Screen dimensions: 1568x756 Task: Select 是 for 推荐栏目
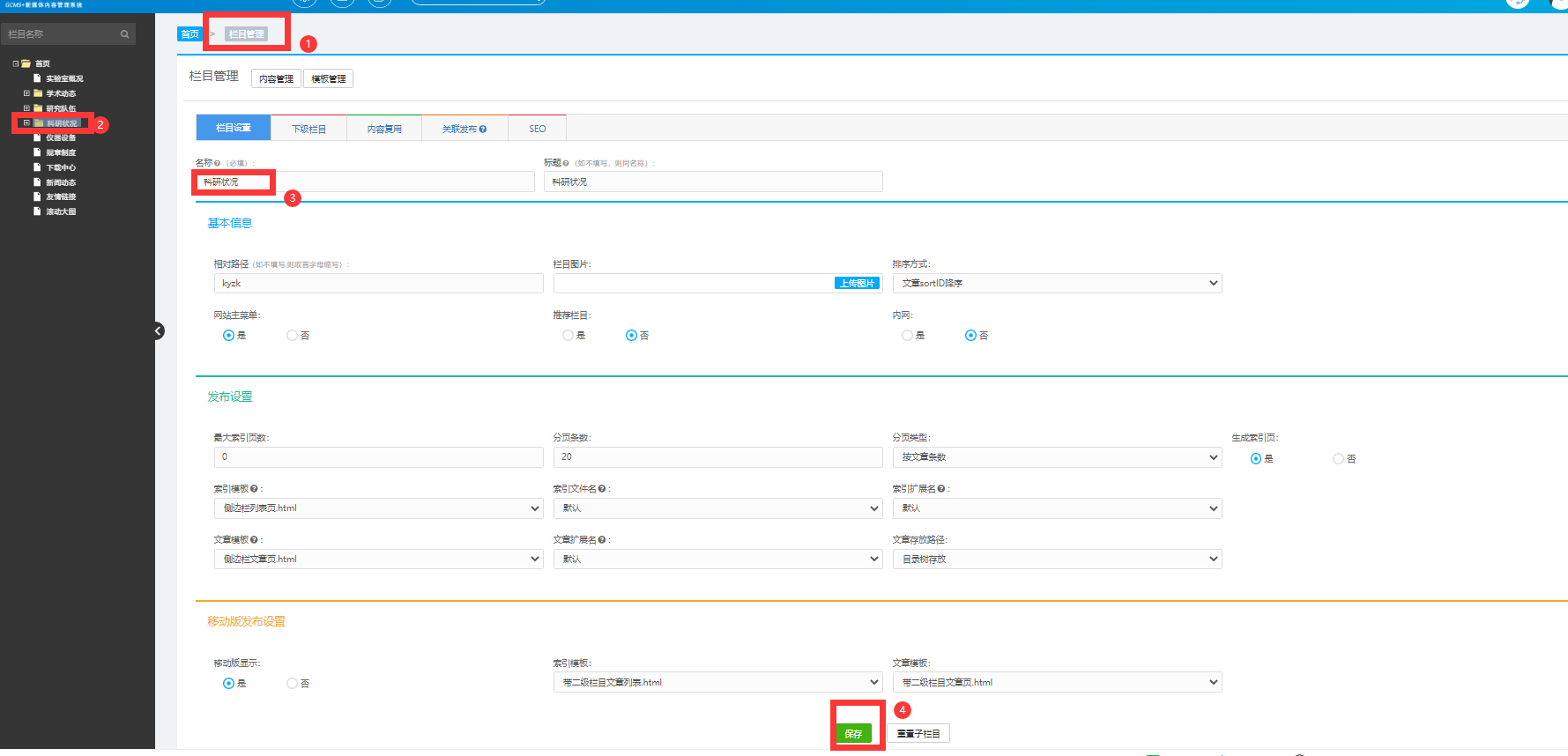pos(568,336)
